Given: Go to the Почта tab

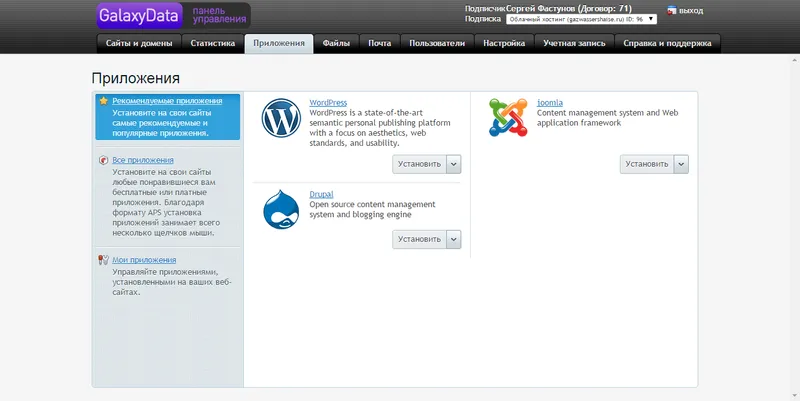Looking at the screenshot, I should [380, 43].
